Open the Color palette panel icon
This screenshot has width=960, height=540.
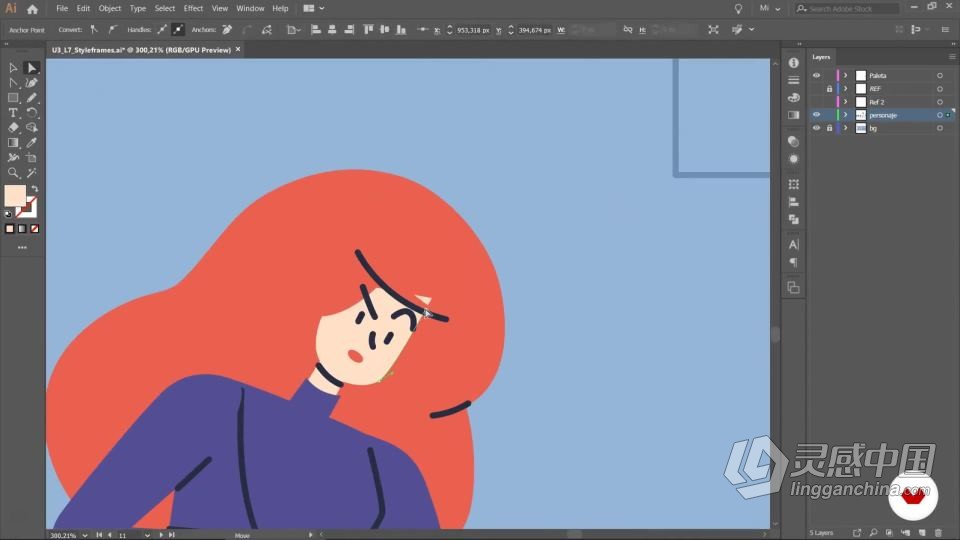click(793, 97)
